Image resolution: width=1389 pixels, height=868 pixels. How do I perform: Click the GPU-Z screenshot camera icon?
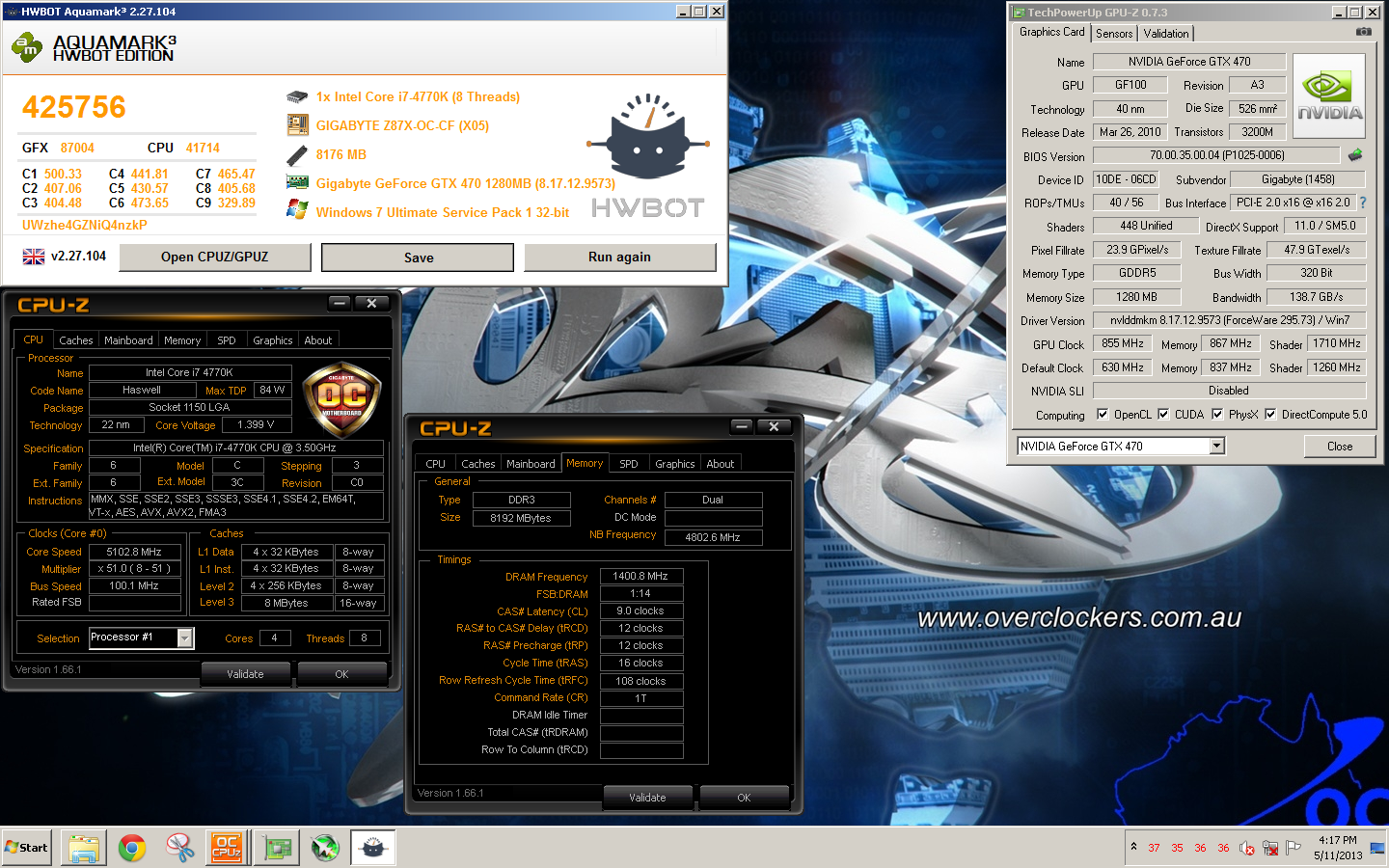(1364, 32)
